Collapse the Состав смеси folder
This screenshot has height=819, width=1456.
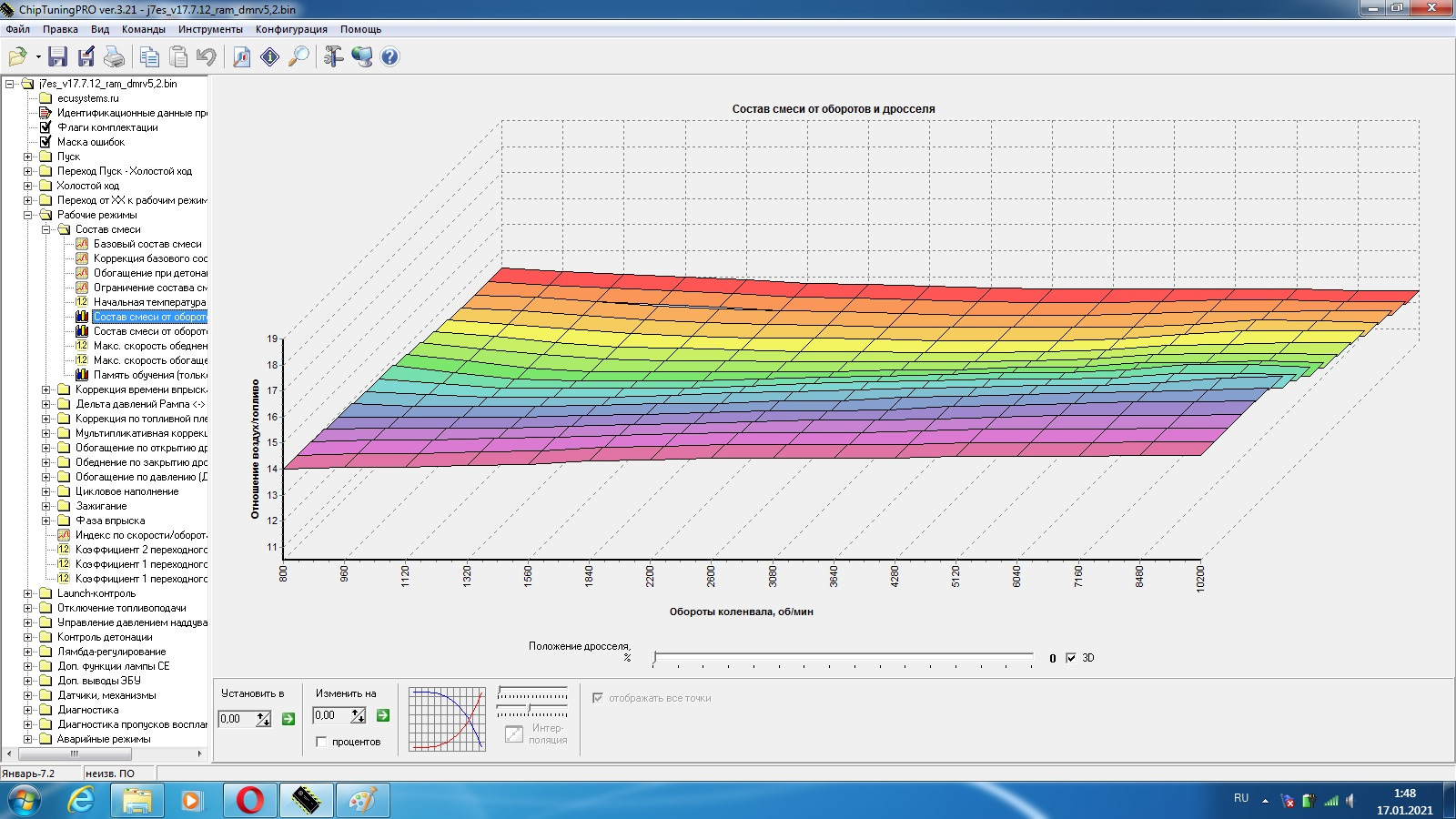click(45, 229)
